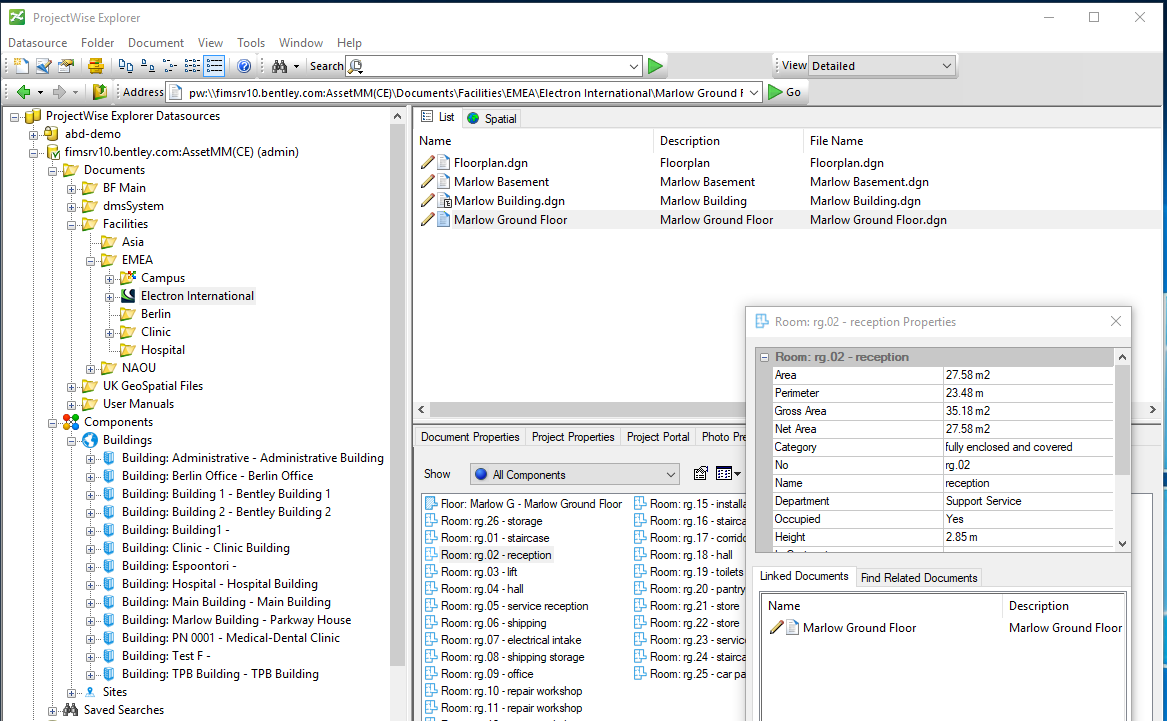
Task: Navigate Back with the green arrow
Action: pos(23,92)
